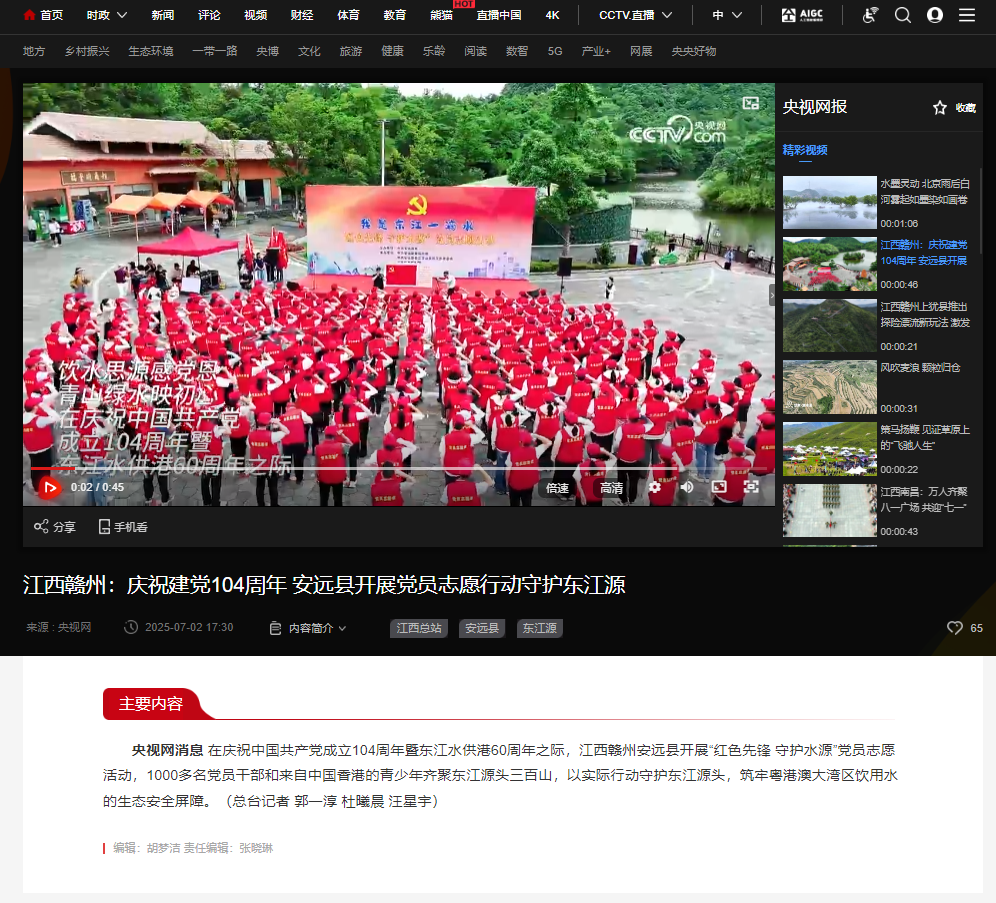Click the 东江源 tag
This screenshot has height=903, width=996.
click(x=539, y=628)
